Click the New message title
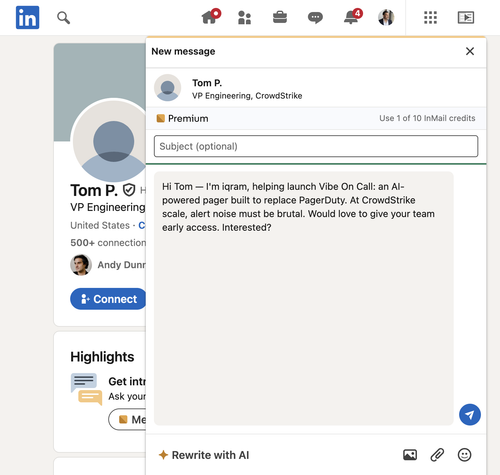The height and width of the screenshot is (475, 500). click(183, 51)
